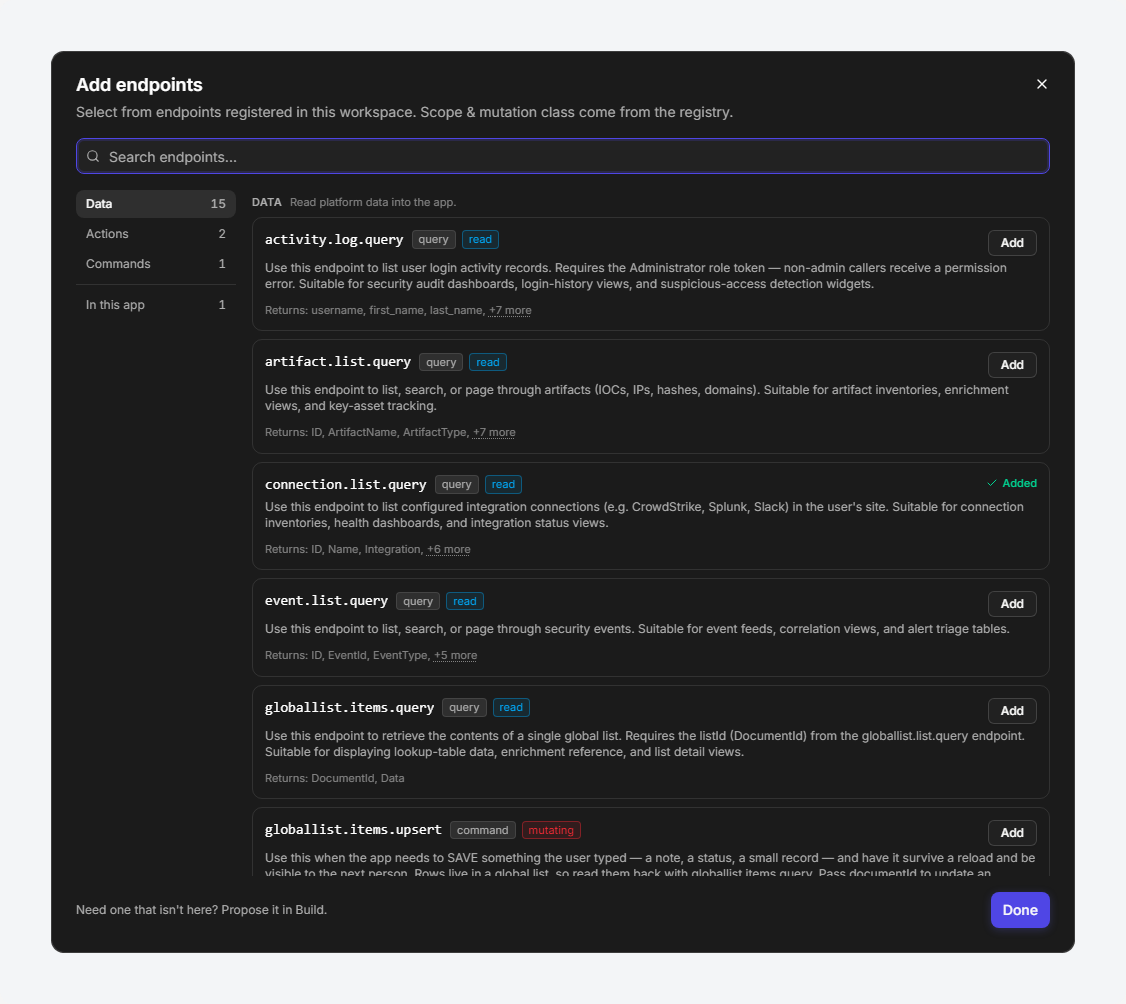Add the globallist.items.upsert endpoint
Image resolution: width=1126 pixels, height=1004 pixels.
1012,833
